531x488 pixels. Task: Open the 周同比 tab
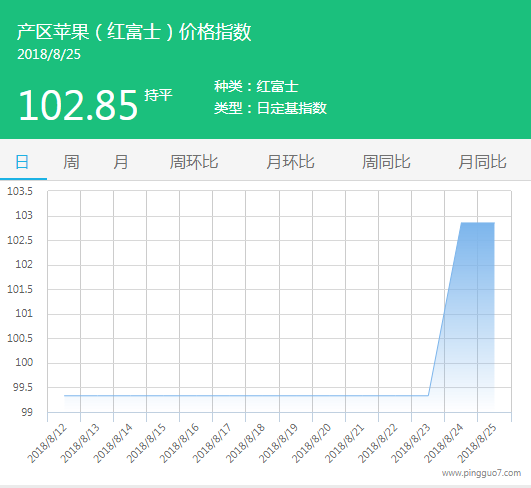pos(386,162)
